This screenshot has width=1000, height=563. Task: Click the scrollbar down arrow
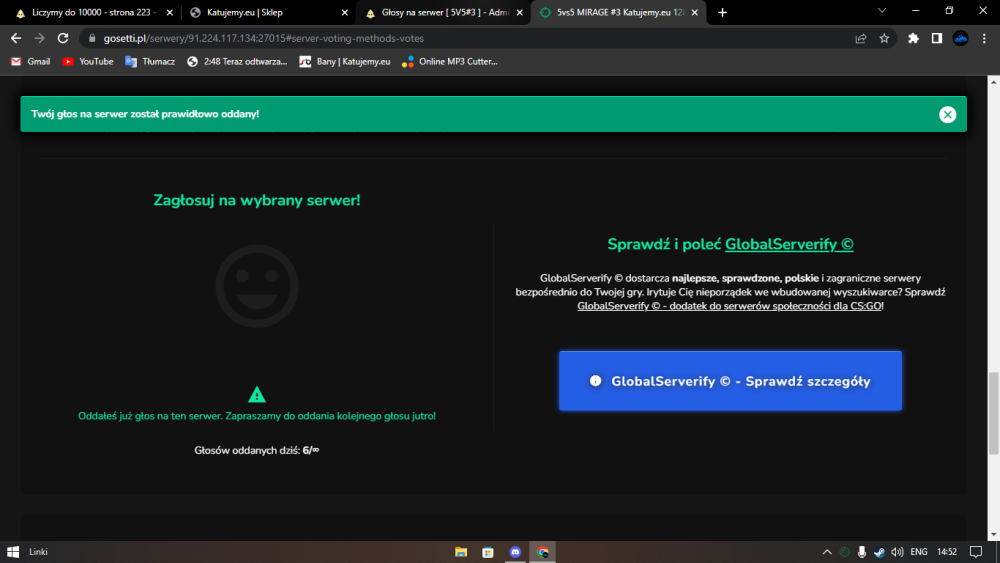(x=994, y=534)
